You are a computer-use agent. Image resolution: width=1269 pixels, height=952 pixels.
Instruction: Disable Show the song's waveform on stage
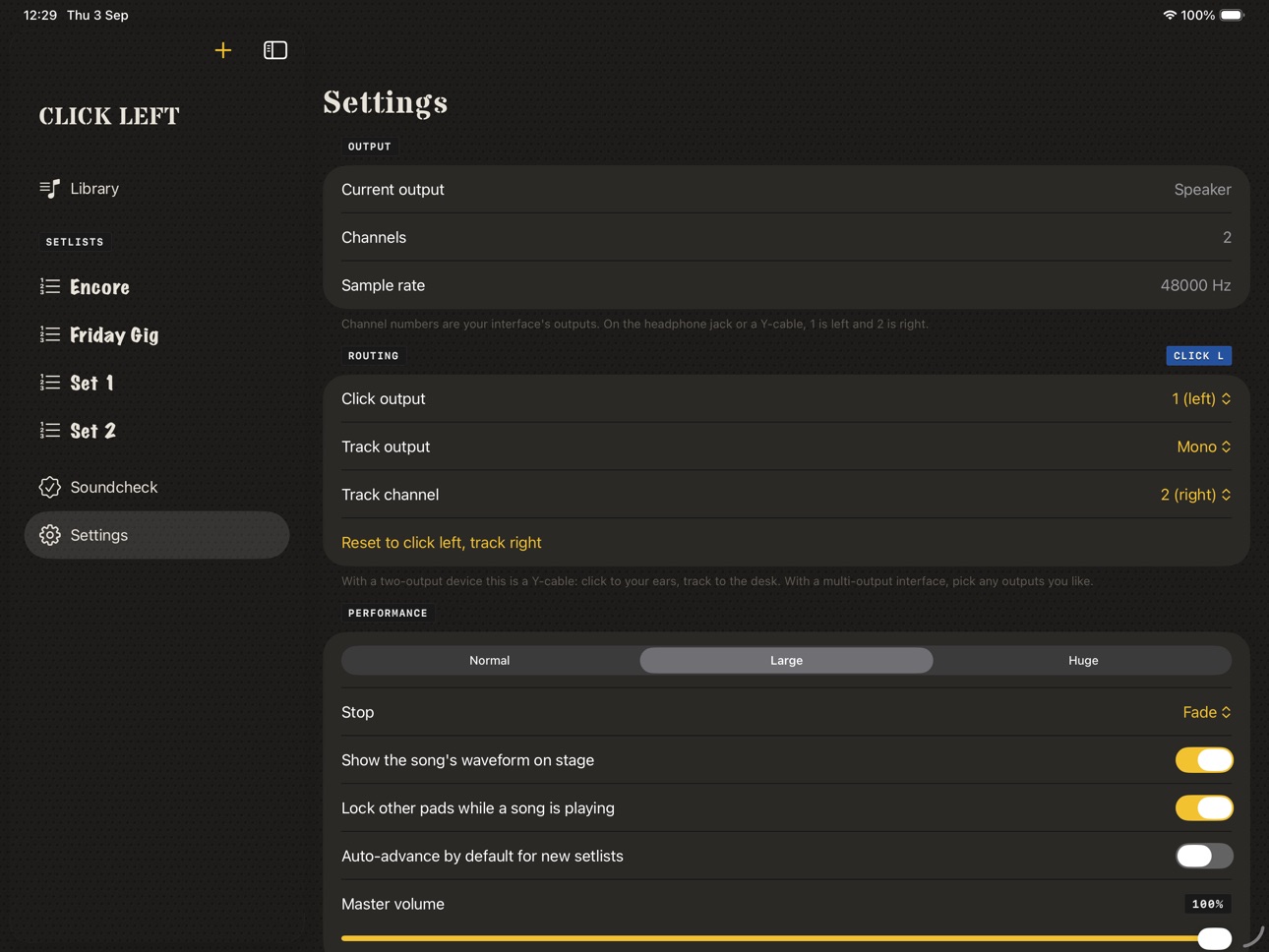(x=1204, y=760)
